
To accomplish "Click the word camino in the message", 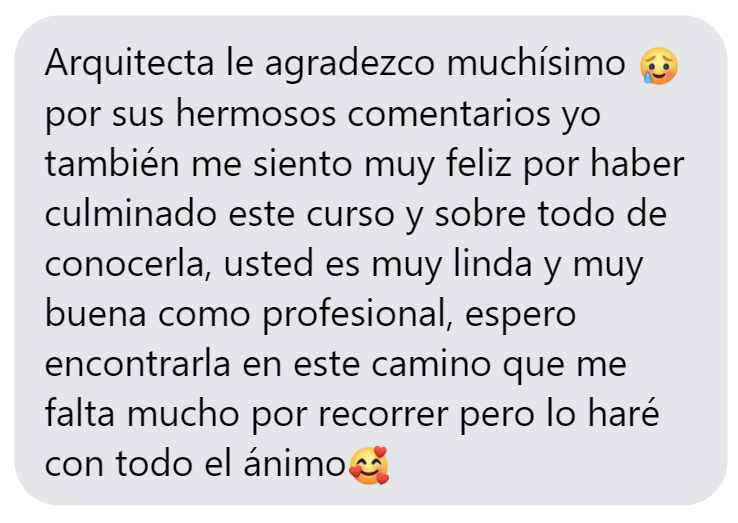I will point(431,364).
